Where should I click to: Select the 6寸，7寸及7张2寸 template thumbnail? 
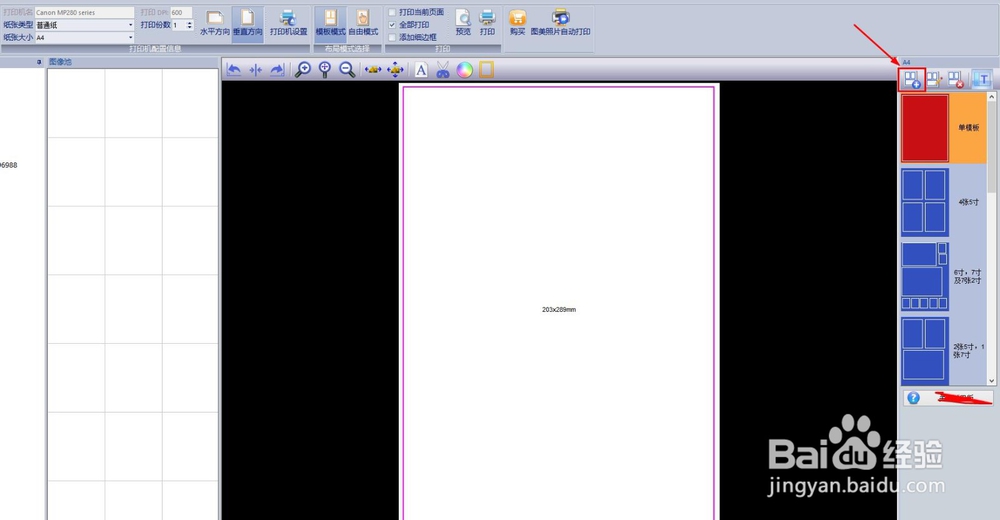pyautogui.click(x=924, y=276)
